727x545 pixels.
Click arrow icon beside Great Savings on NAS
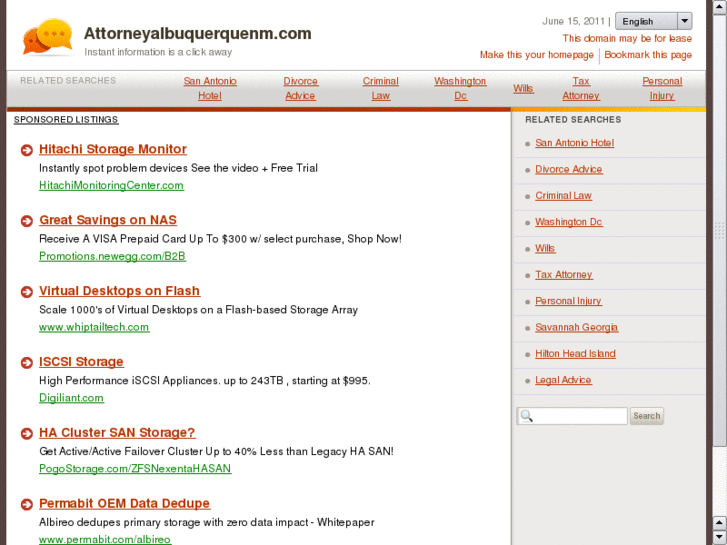click(x=27, y=221)
